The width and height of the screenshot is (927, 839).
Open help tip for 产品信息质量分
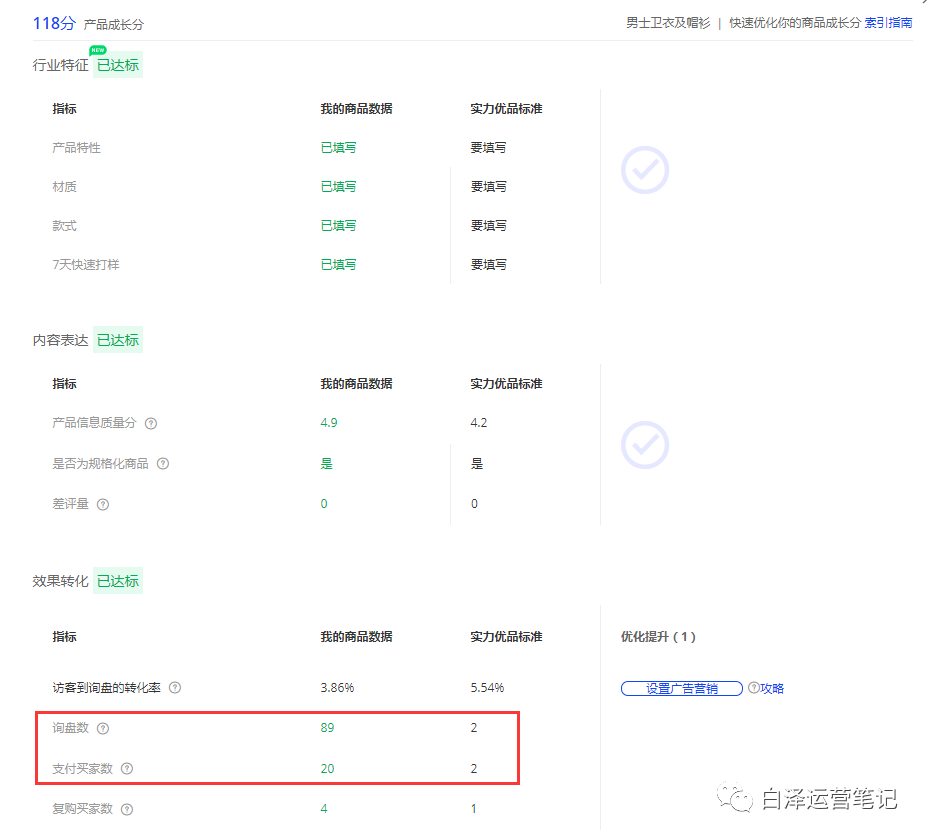[150, 423]
